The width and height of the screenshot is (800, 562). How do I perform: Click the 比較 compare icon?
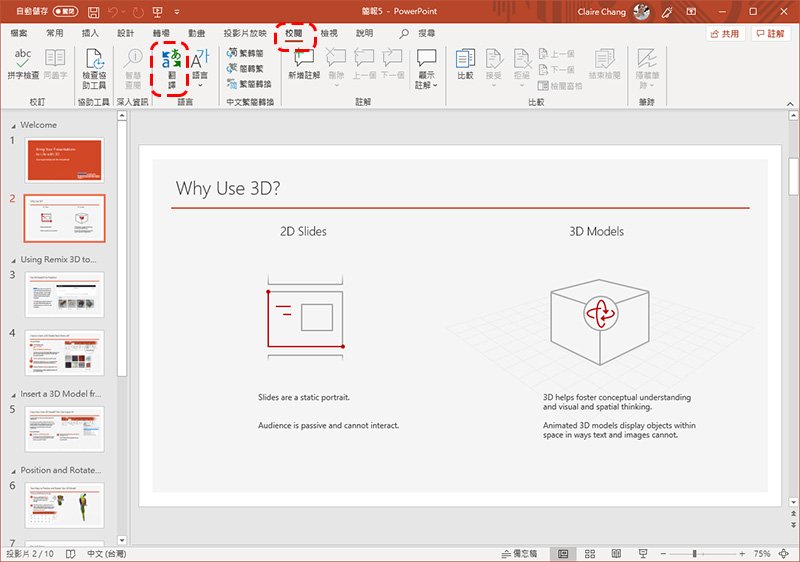pyautogui.click(x=465, y=65)
